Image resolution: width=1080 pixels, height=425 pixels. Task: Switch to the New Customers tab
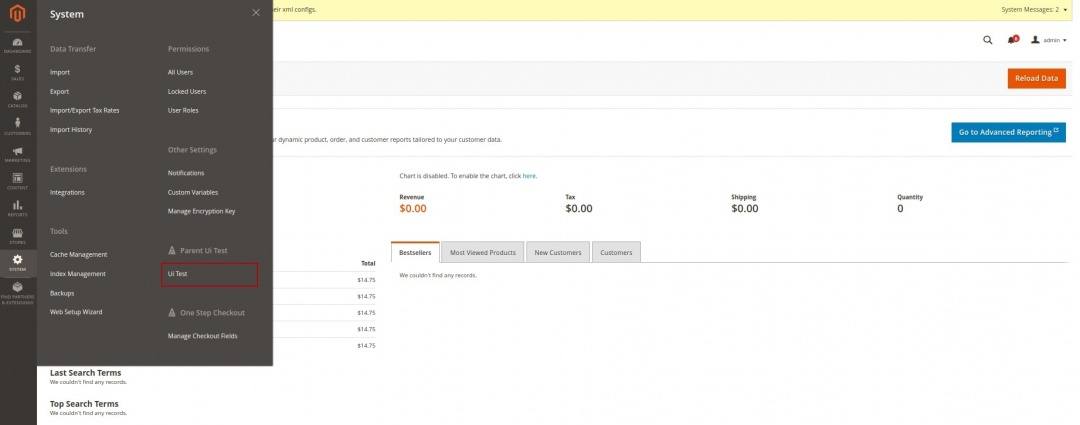(x=558, y=252)
